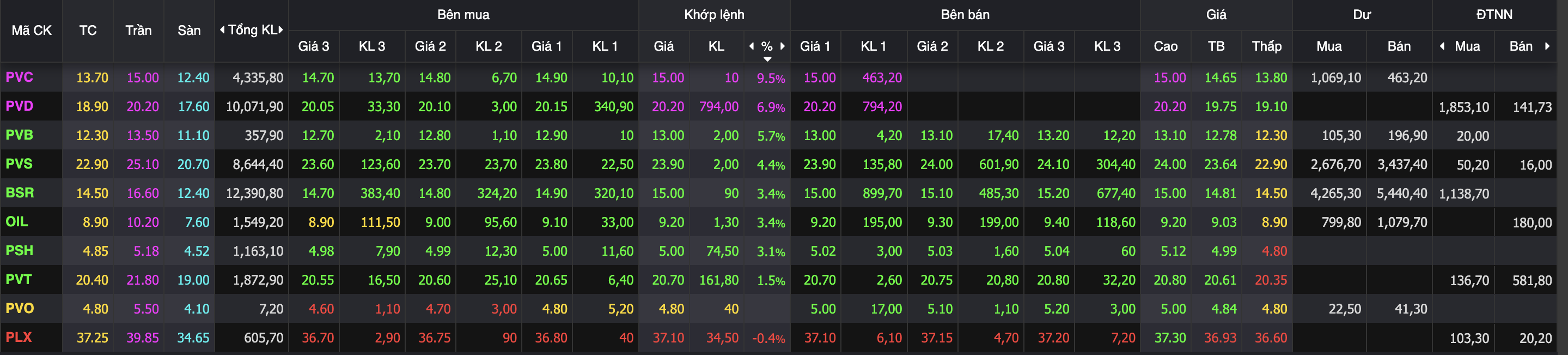The height and width of the screenshot is (355, 1568).
Task: Sort by the Mã CK column header
Action: pyautogui.click(x=32, y=31)
